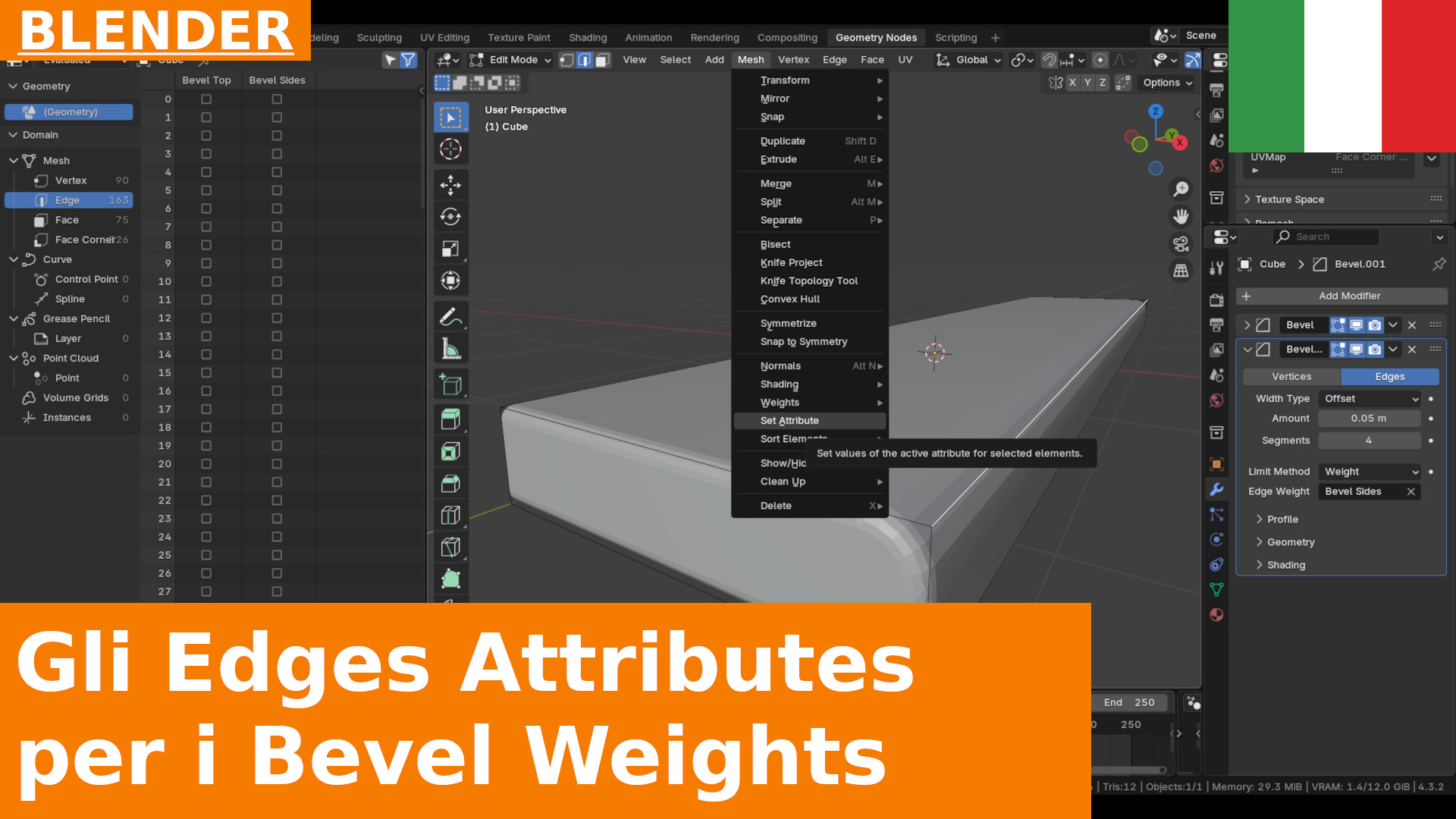This screenshot has height=819, width=1456.
Task: Click the viewport pan hand icon
Action: (1181, 217)
